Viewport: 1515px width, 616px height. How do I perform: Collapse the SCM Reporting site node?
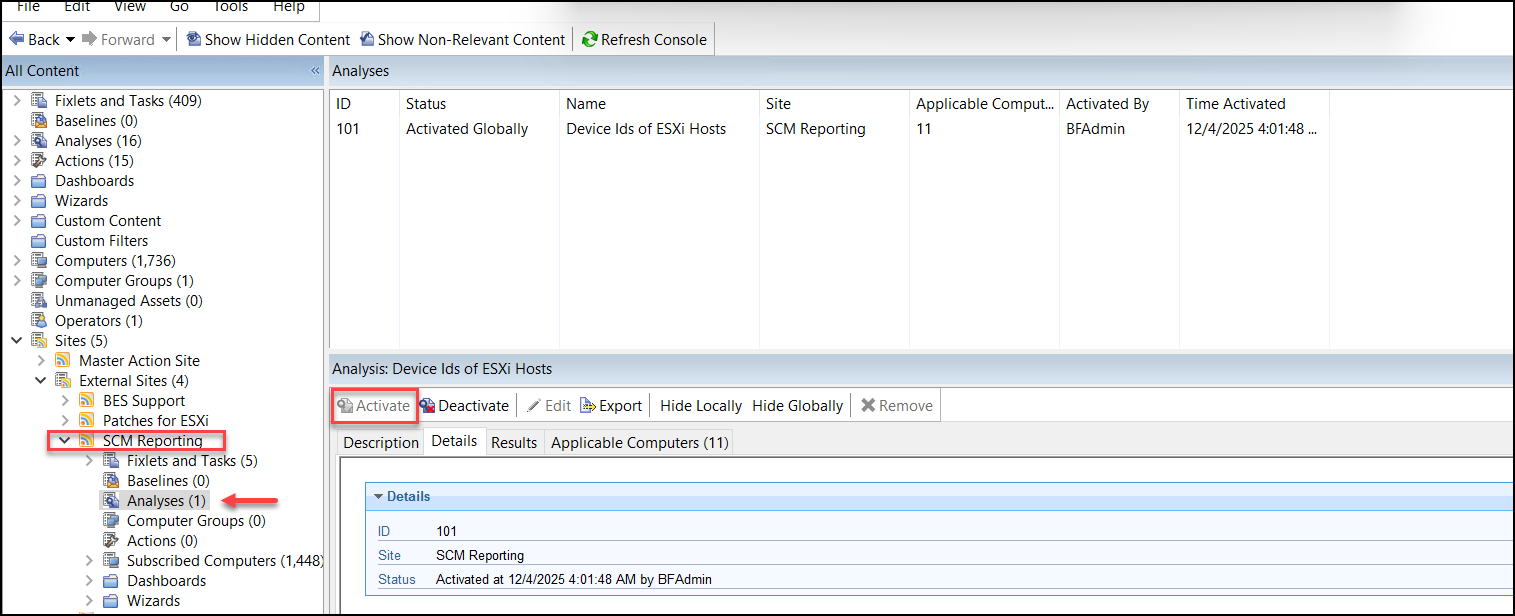point(64,441)
